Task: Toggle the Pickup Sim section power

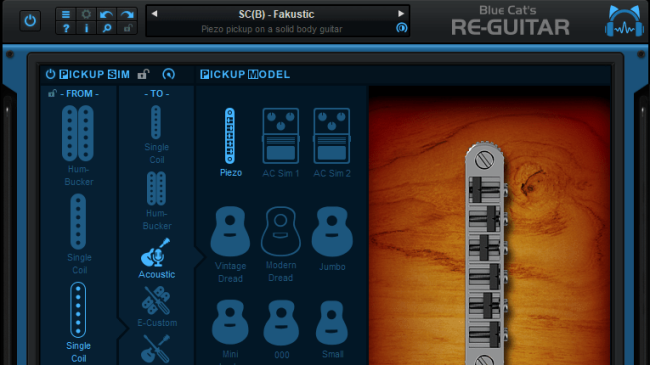Action: (50, 74)
